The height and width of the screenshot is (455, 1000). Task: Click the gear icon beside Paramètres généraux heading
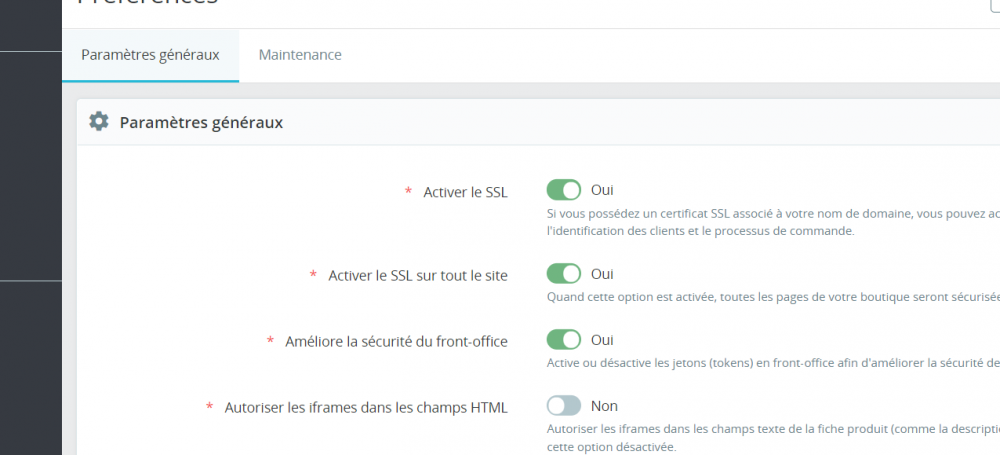(x=98, y=122)
